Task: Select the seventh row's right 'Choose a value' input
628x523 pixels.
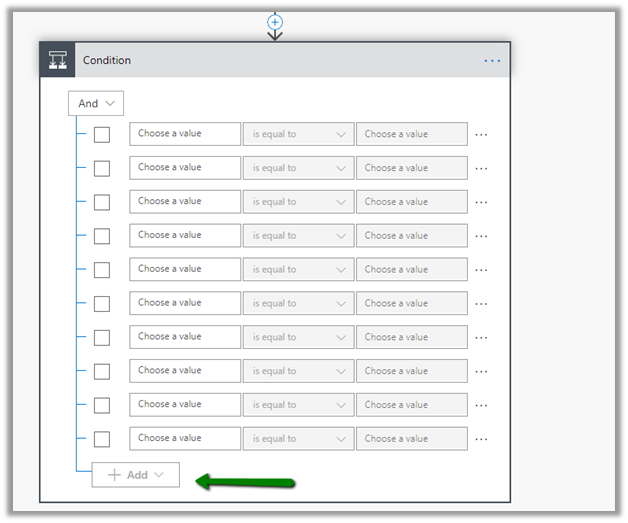Action: (412, 337)
